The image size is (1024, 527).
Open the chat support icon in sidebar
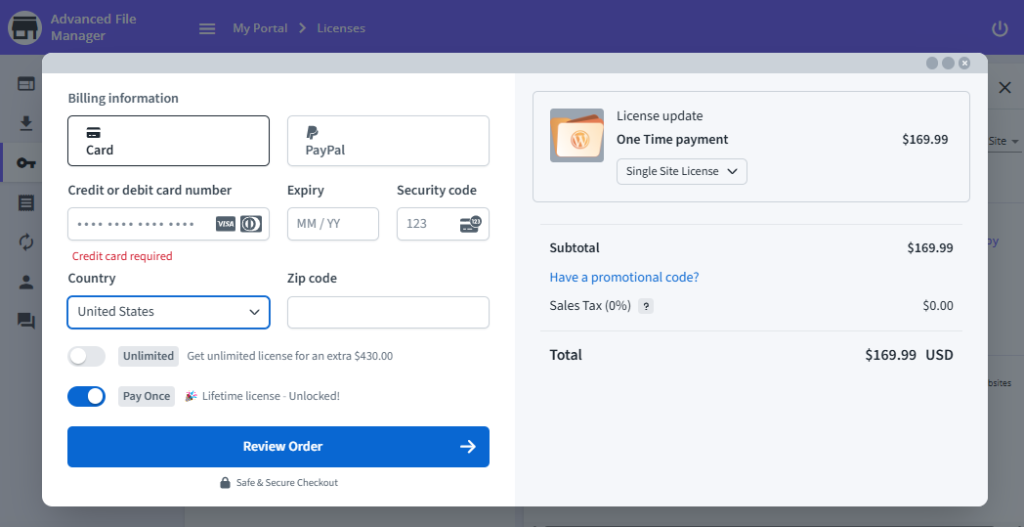(x=26, y=321)
